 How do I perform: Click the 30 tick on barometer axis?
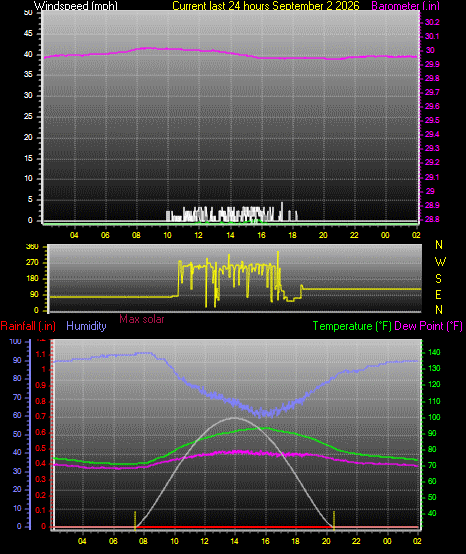(430, 50)
